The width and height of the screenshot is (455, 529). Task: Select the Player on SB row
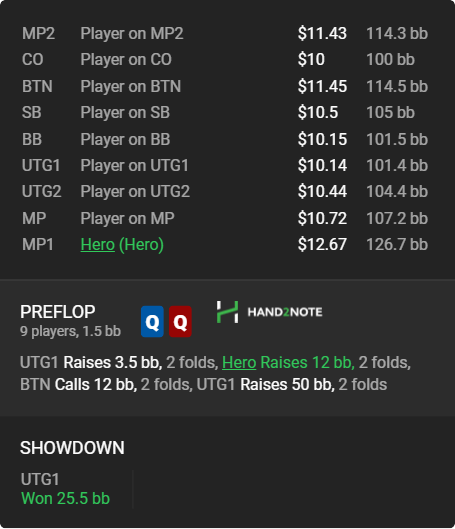coord(225,112)
